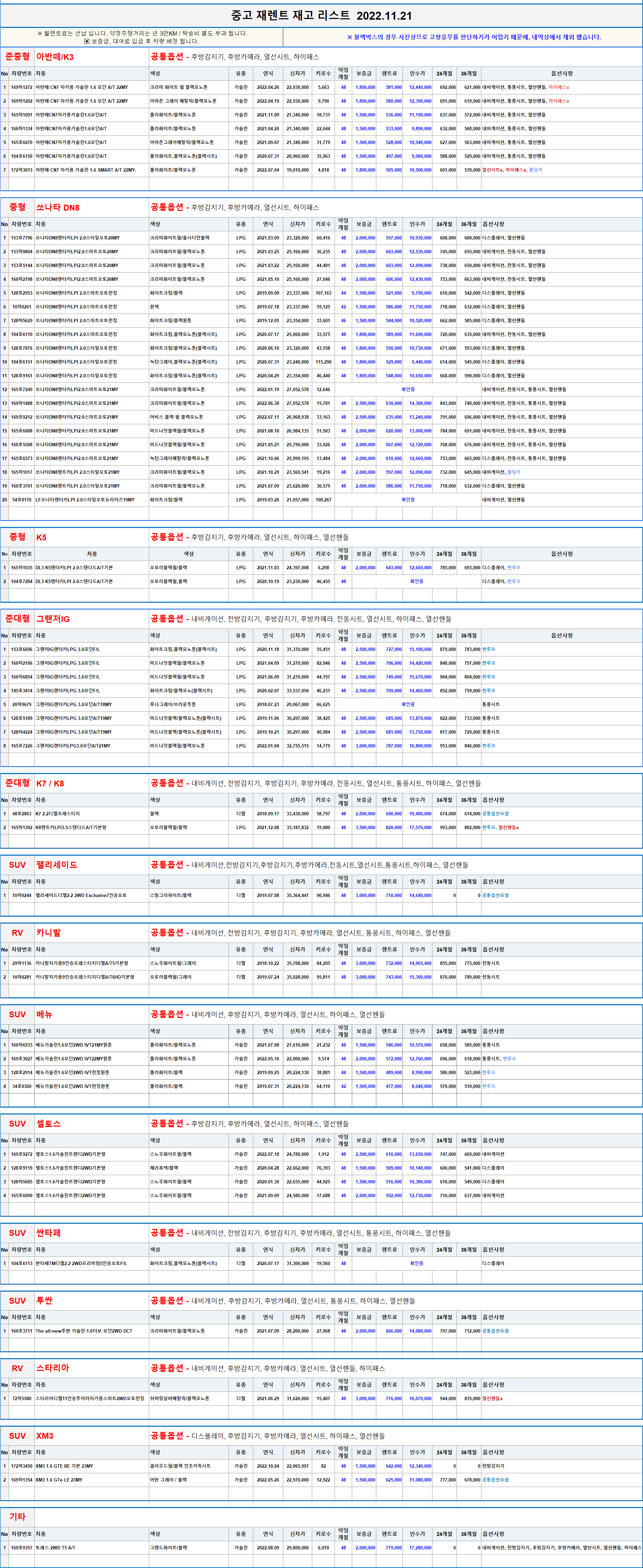The width and height of the screenshot is (643, 1568).
Task: Select plate number cell '160하6933'
Action: 21,1045
